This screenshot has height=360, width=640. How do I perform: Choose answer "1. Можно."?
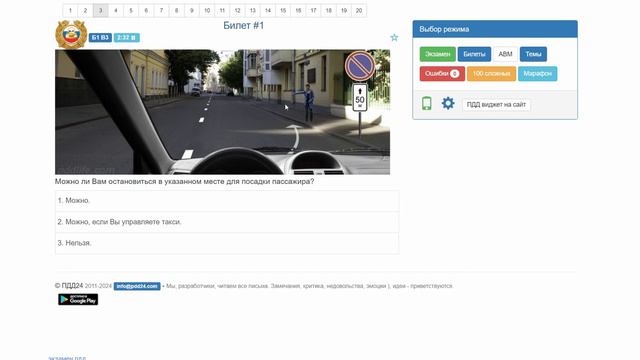tap(227, 200)
